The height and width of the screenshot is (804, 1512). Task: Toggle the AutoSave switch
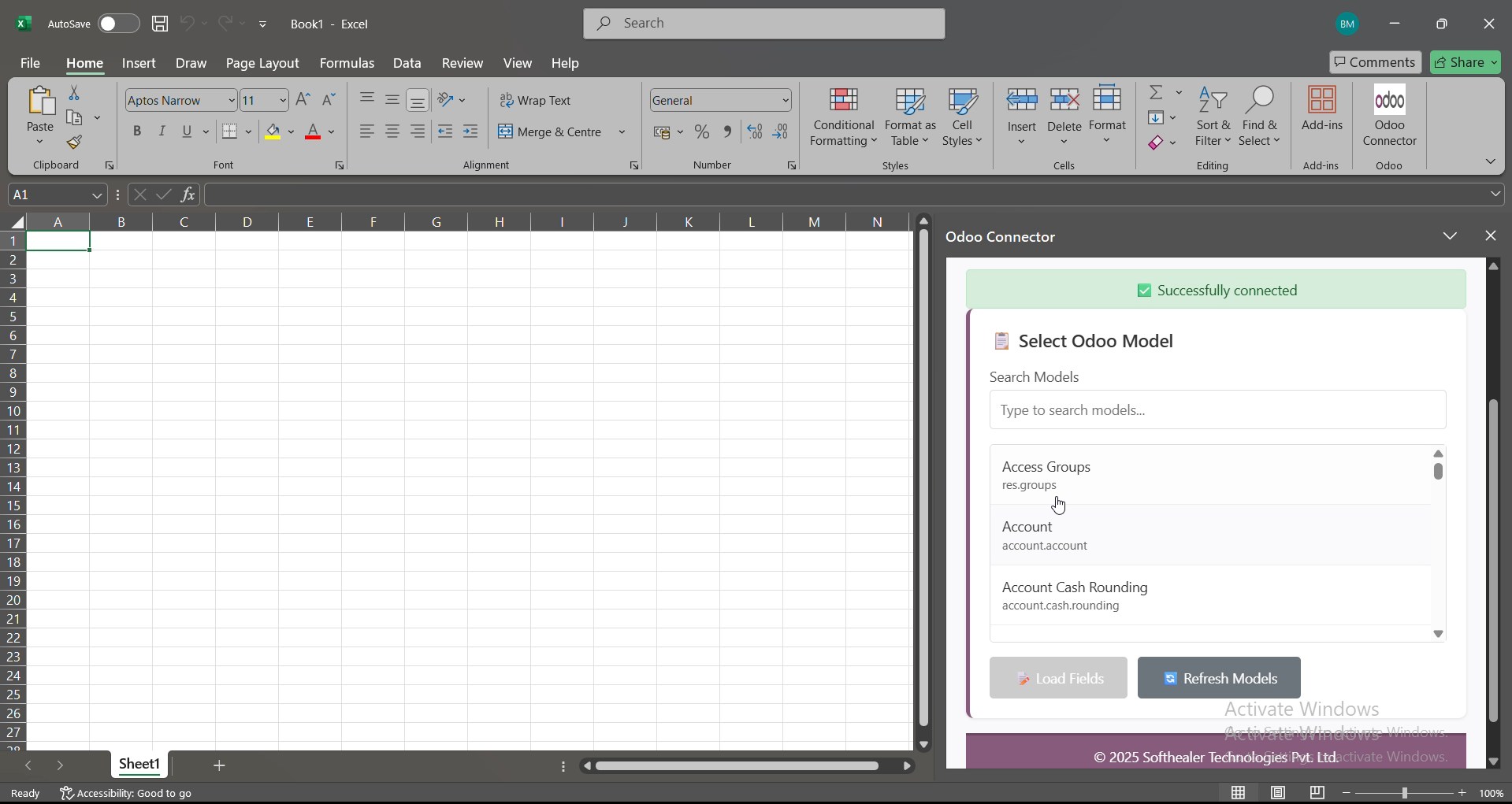pyautogui.click(x=118, y=24)
